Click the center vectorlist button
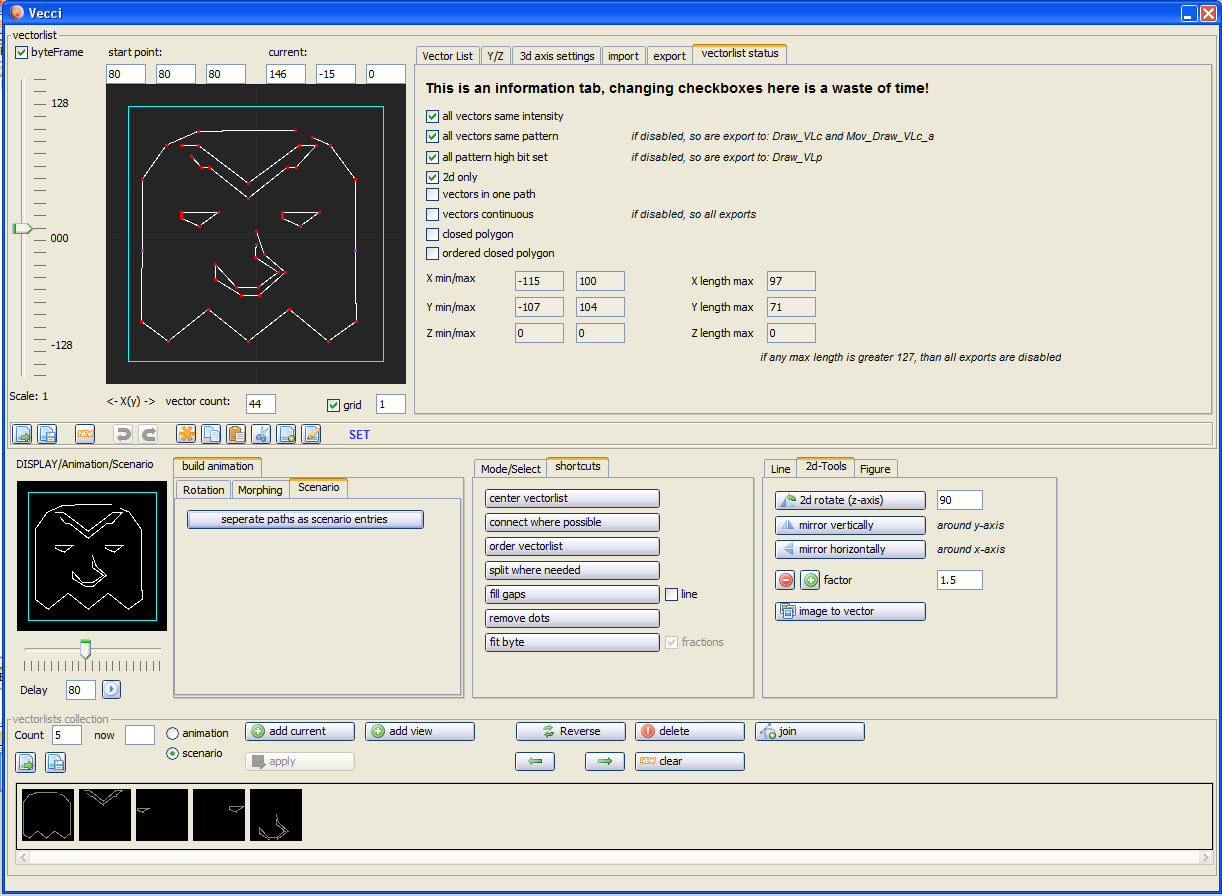This screenshot has height=896, width=1222. click(573, 498)
